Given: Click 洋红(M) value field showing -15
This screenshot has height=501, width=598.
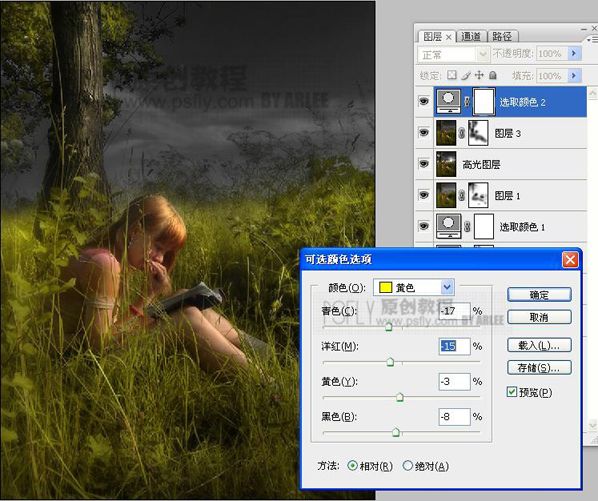Looking at the screenshot, I should pos(454,346).
